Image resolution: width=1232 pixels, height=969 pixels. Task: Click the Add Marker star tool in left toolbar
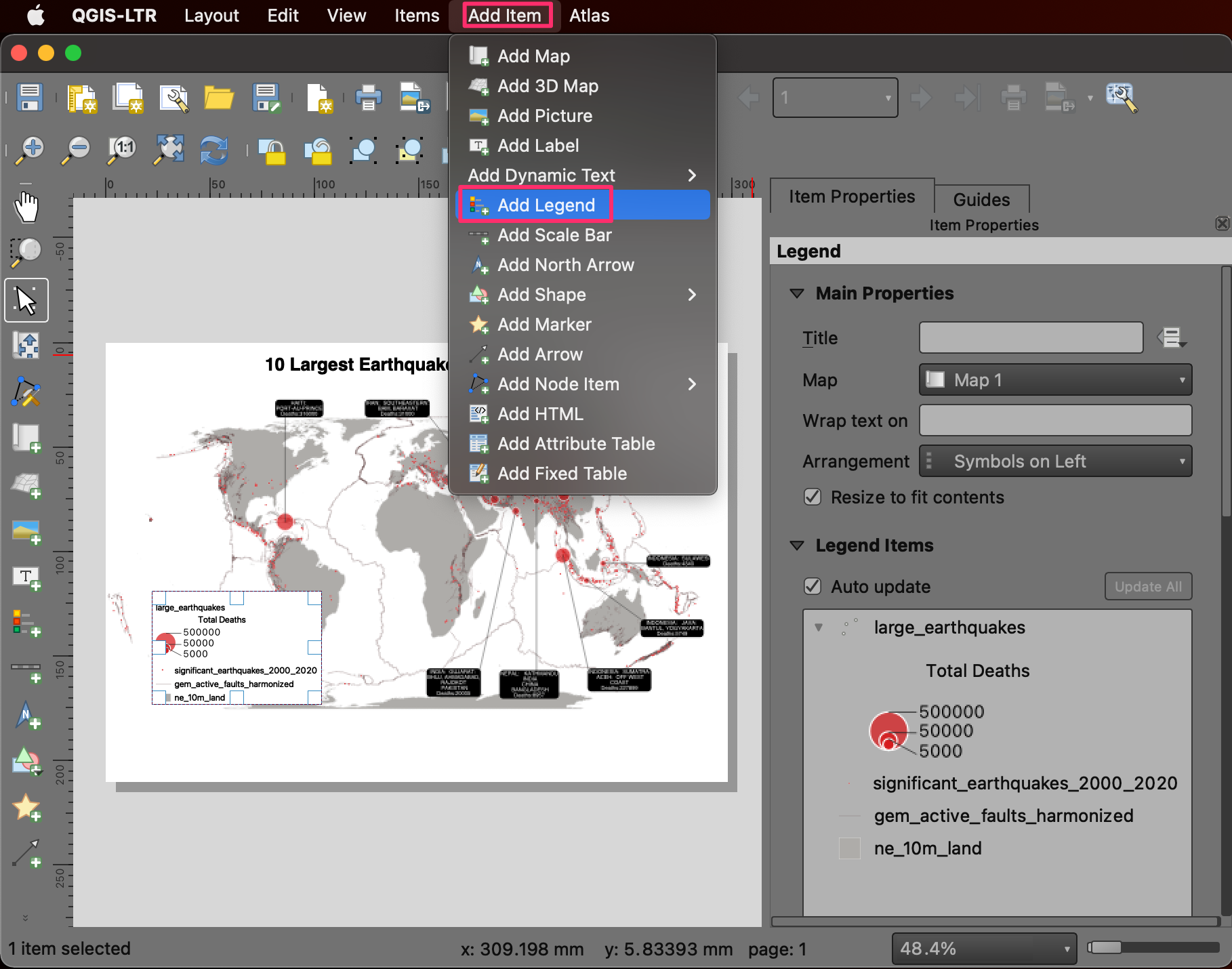click(x=26, y=808)
